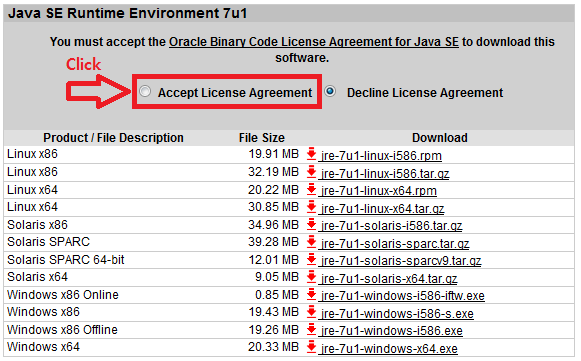
Task: Click download arrow icon for solaris-i586.tar.gz
Action: [x=312, y=224]
